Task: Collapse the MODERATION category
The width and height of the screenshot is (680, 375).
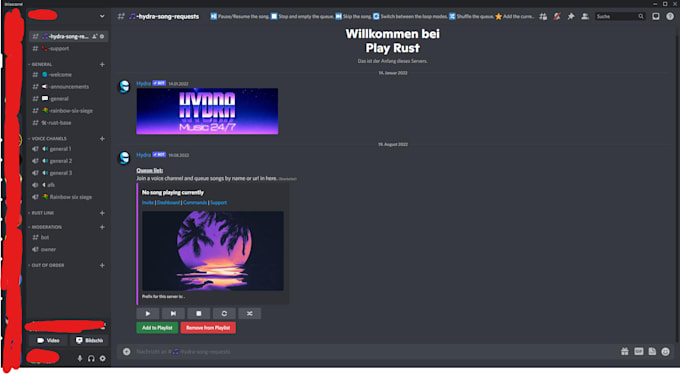Action: coord(46,227)
